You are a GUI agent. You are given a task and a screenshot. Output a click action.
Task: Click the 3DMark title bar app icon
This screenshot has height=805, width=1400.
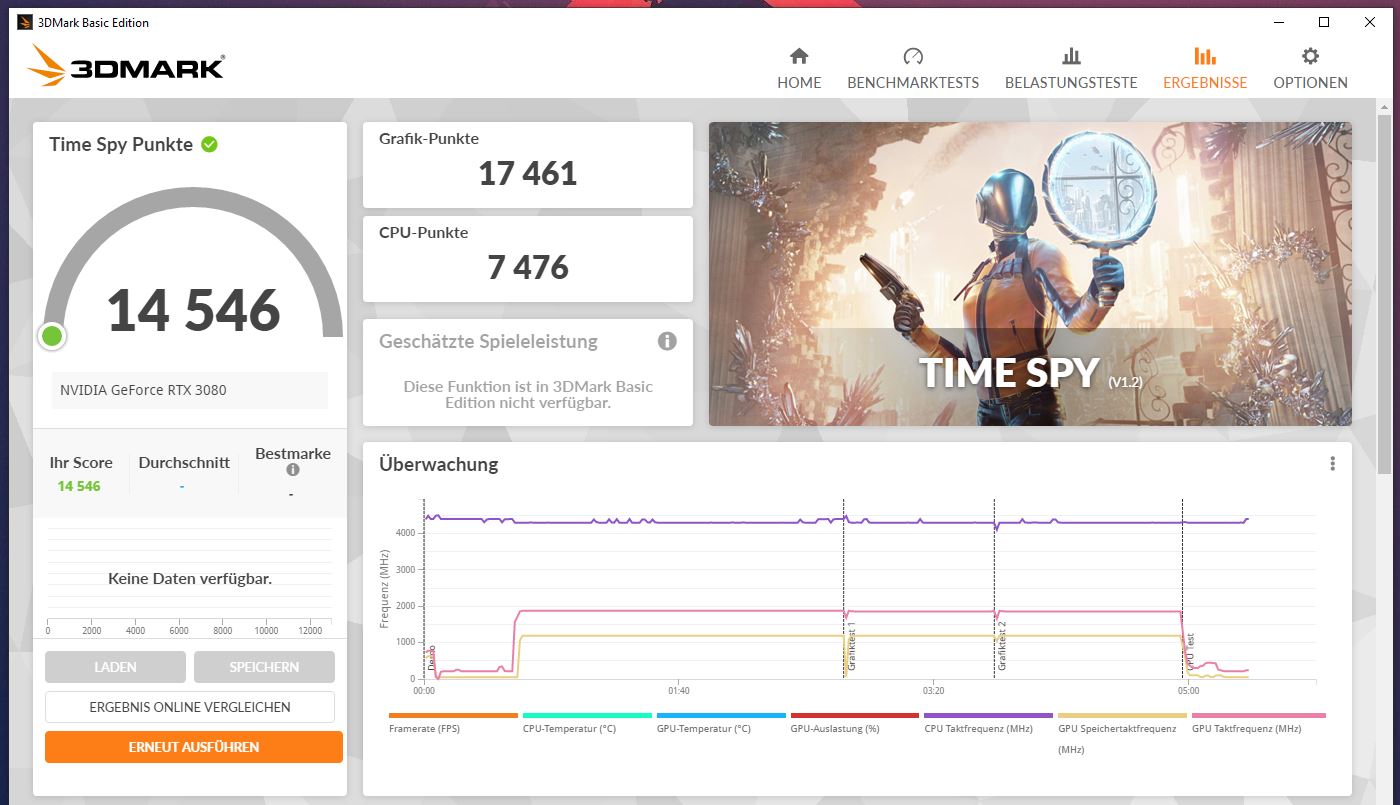coord(25,22)
